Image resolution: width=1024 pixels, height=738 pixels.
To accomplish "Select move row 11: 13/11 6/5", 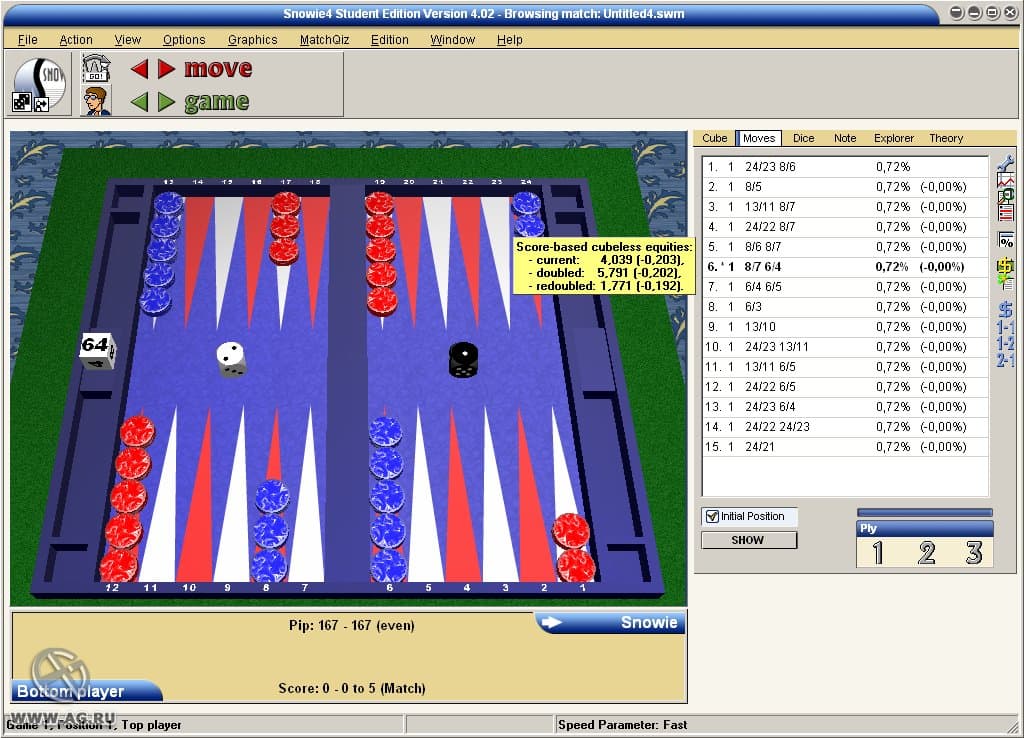I will point(845,366).
